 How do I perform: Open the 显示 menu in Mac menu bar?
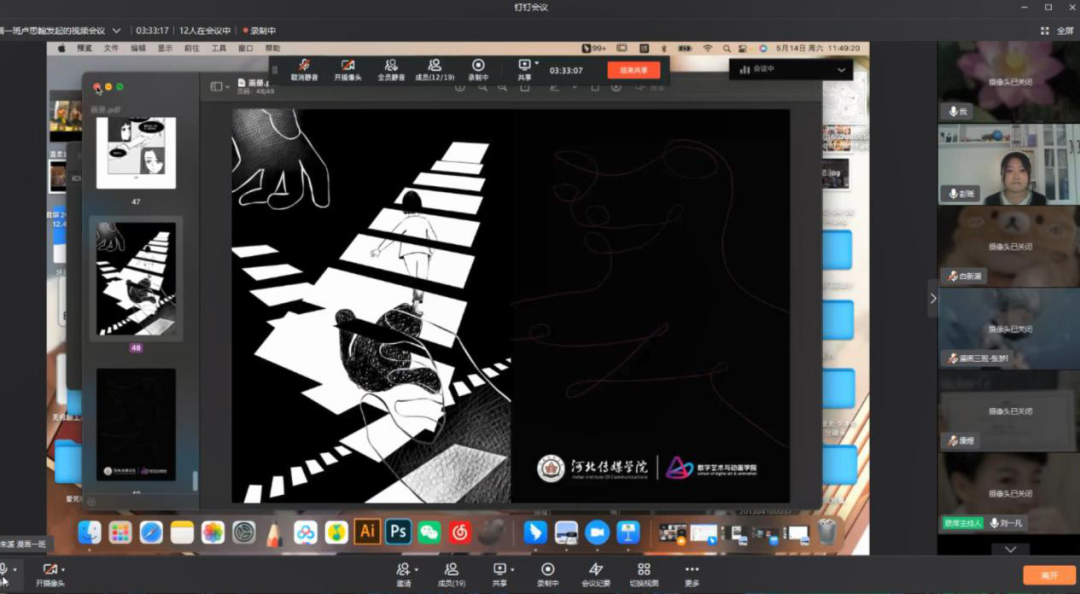pos(165,48)
